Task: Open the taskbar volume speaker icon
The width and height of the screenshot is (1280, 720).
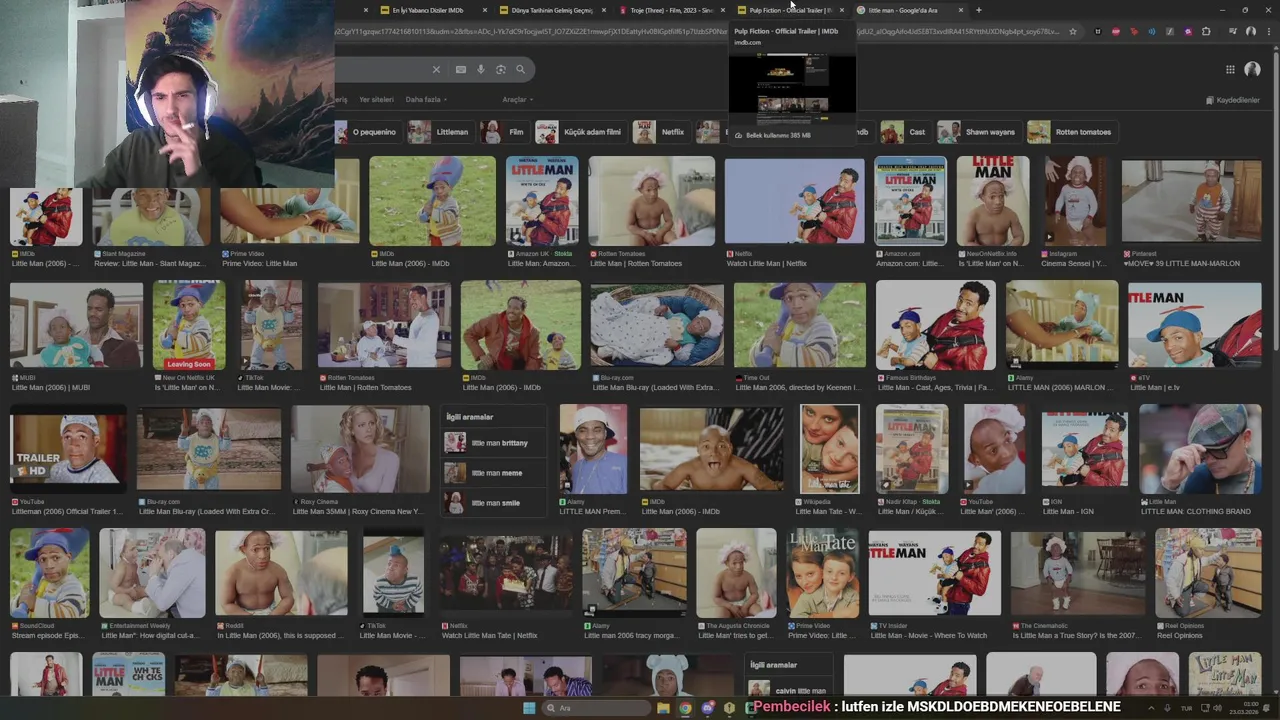Action: click(x=1217, y=708)
